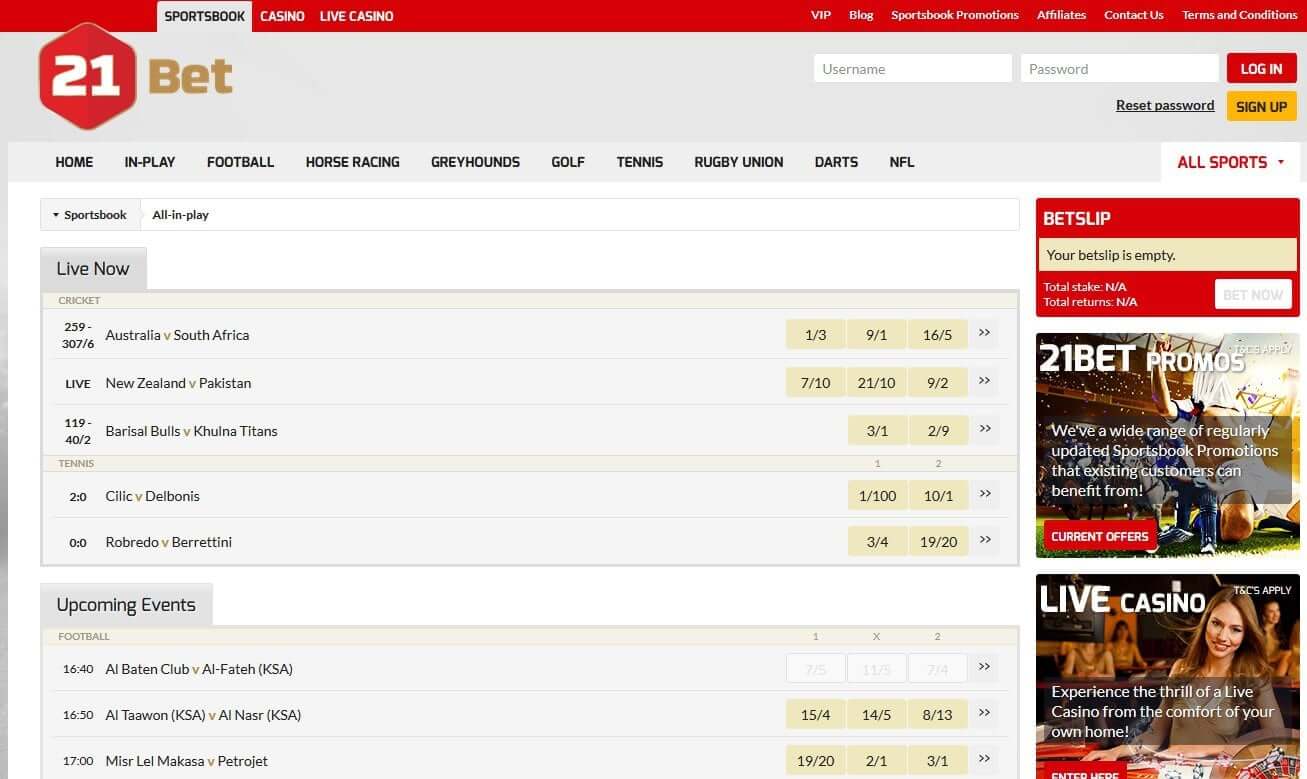Switch to the CASINO tab
Viewport: 1307px width, 779px height.
point(282,16)
